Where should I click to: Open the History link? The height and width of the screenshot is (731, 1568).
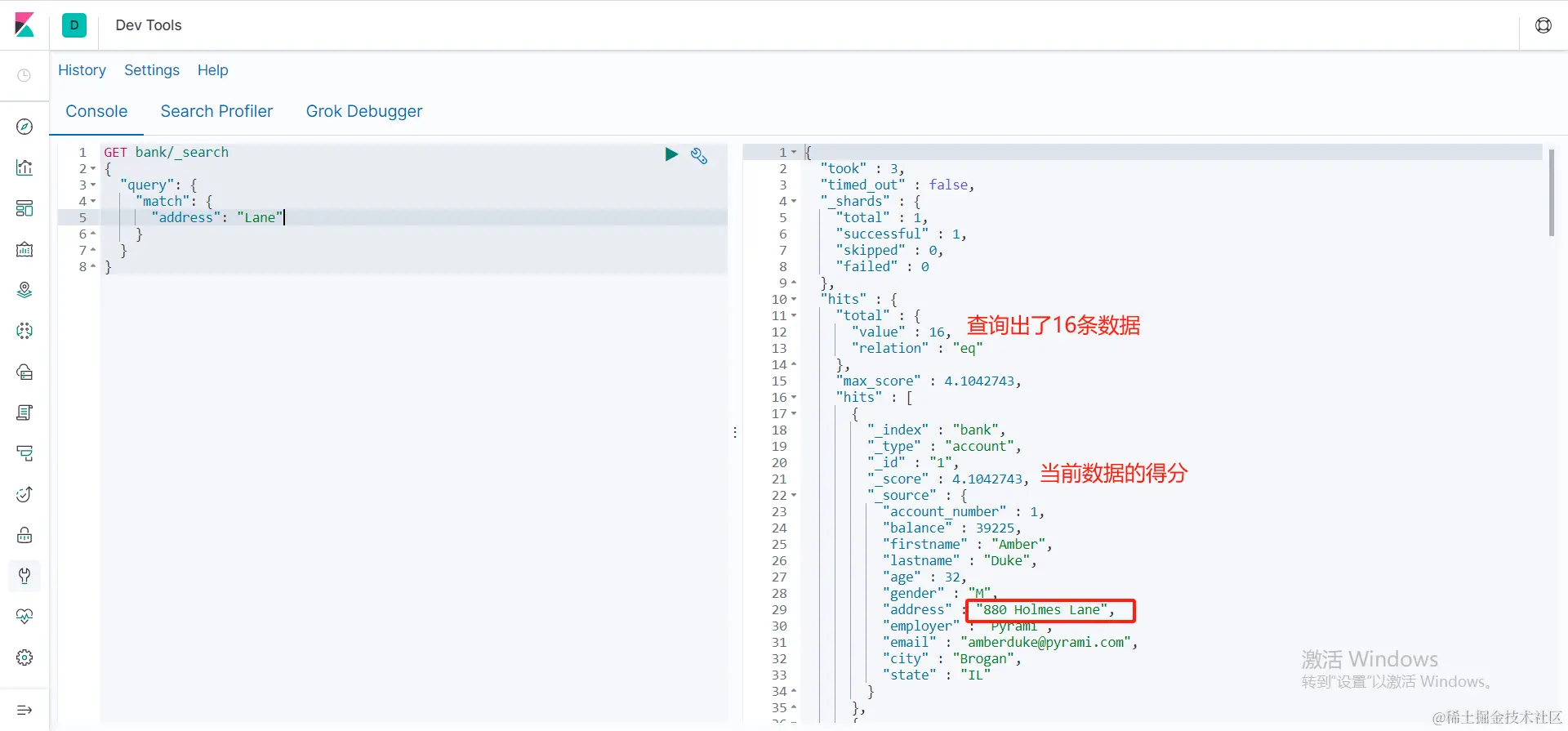click(82, 70)
